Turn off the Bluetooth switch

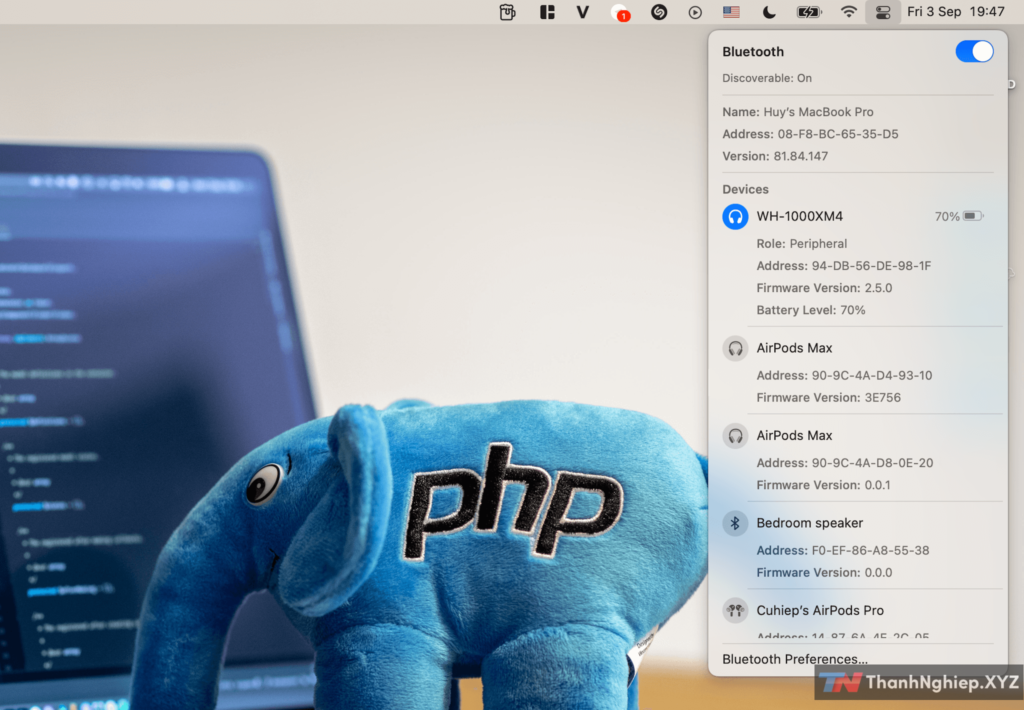click(x=974, y=52)
